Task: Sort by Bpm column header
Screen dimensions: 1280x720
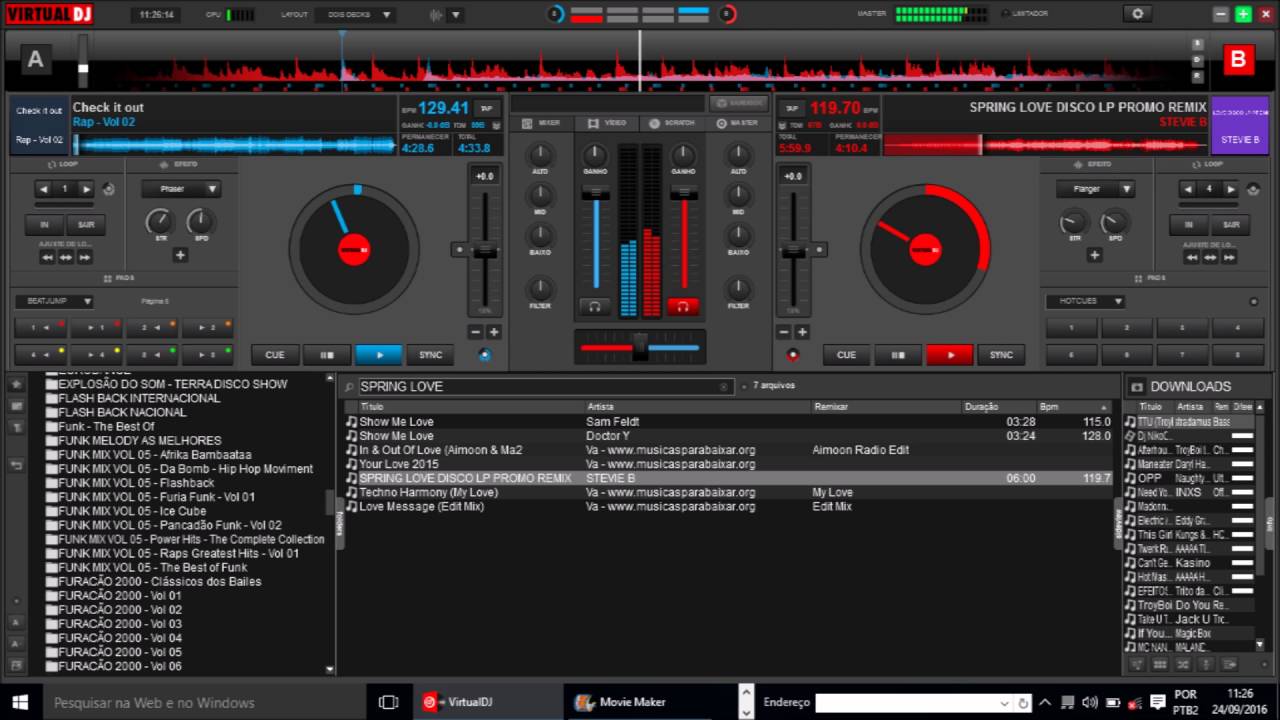Action: [x=1074, y=407]
